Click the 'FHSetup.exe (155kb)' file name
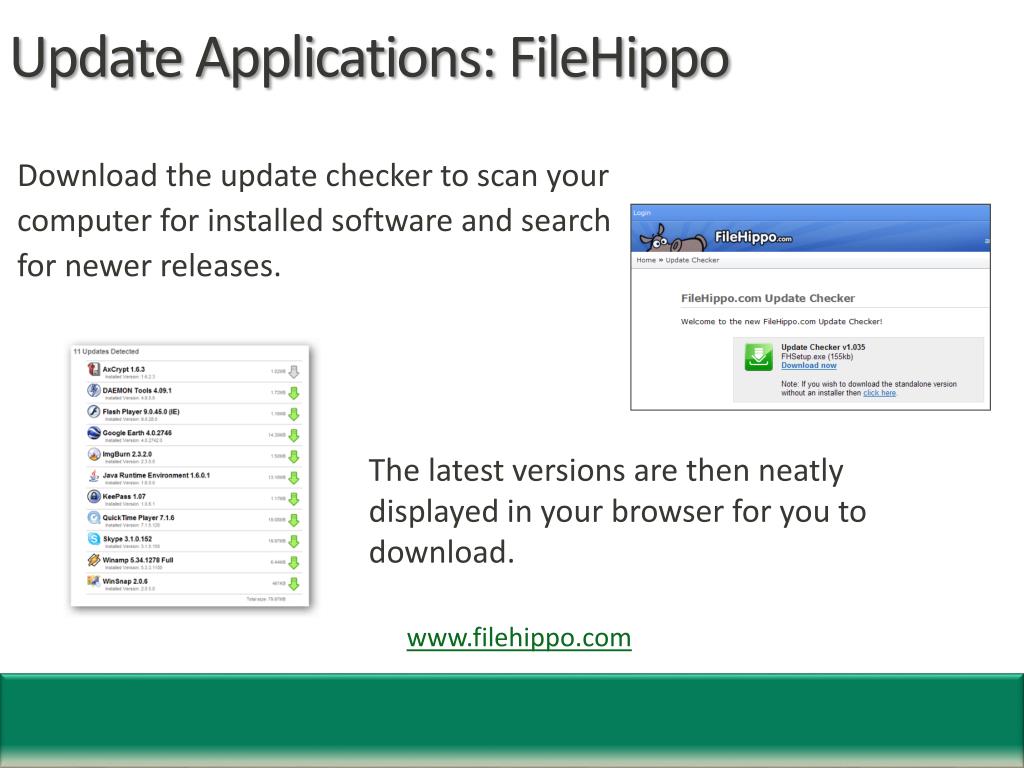1024x768 pixels. 817,357
